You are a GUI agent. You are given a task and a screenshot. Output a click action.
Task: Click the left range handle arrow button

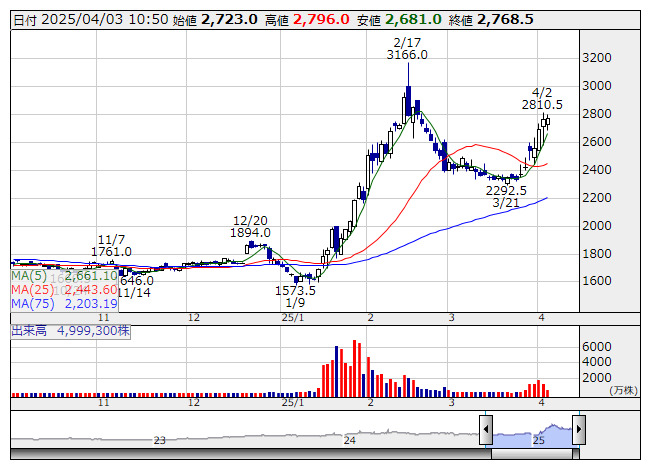click(486, 429)
